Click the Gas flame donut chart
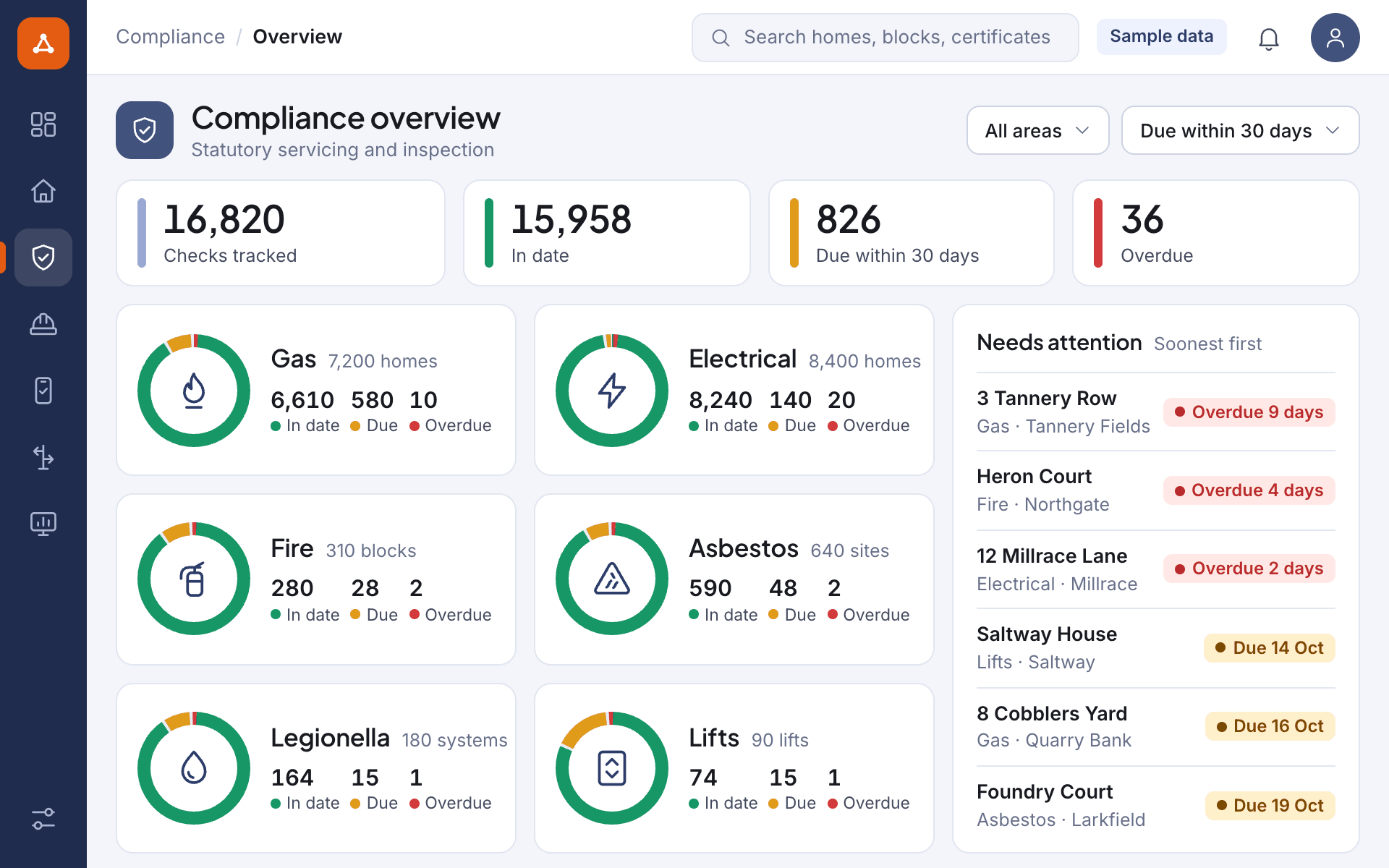The width and height of the screenshot is (1389, 868). (194, 391)
